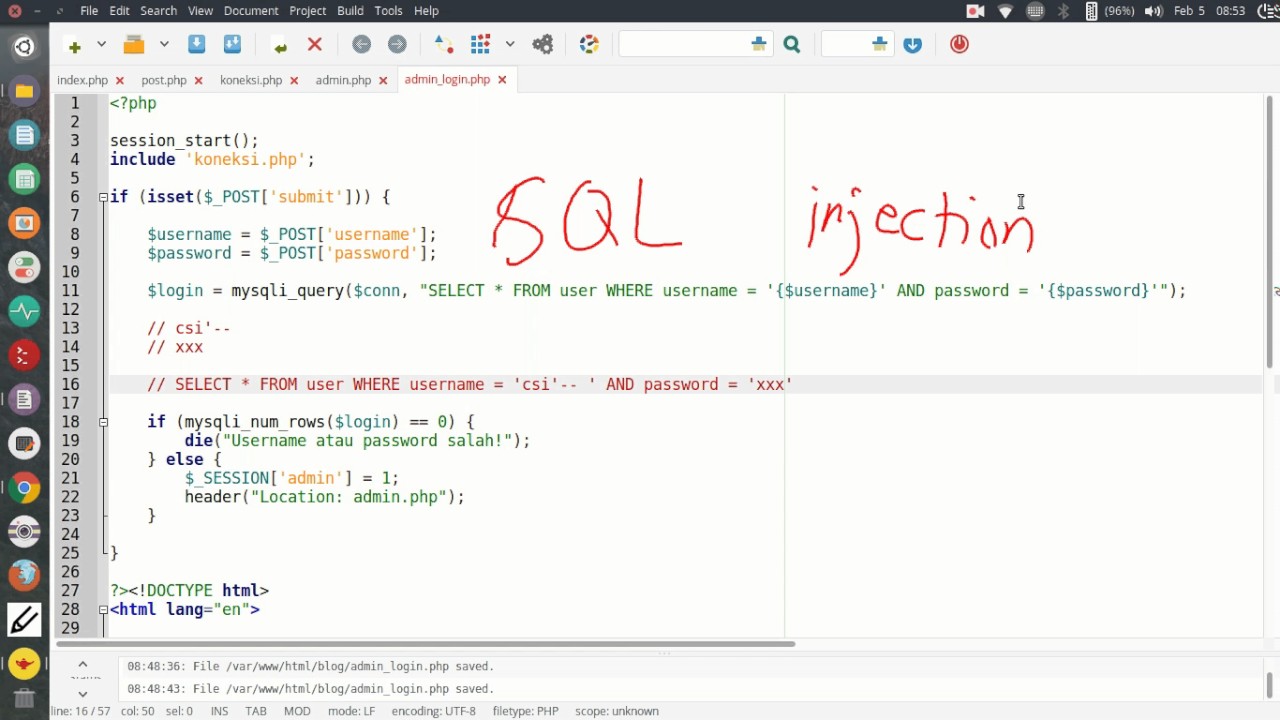The image size is (1280, 720).
Task: Click the Open file folder icon
Action: point(134,45)
